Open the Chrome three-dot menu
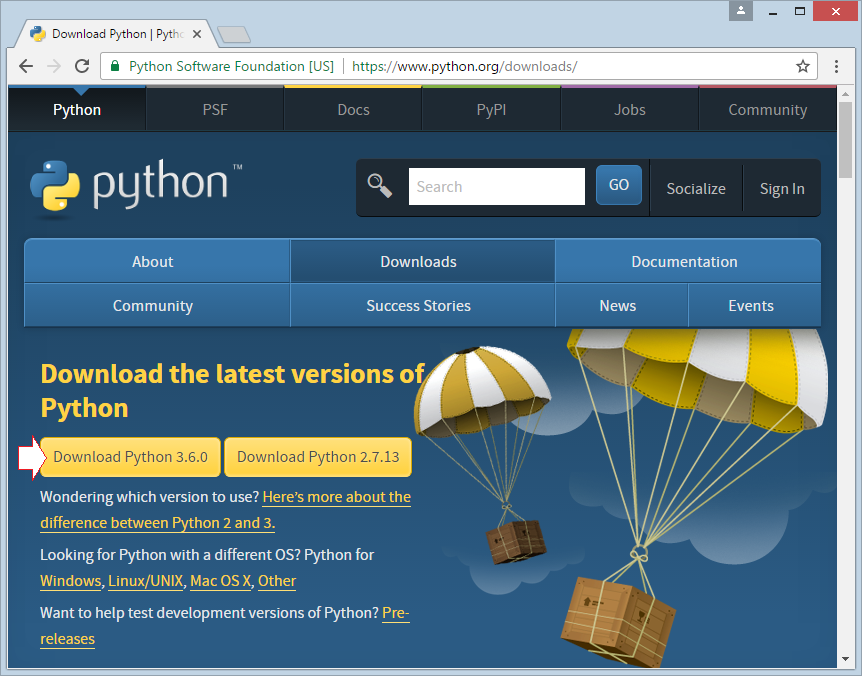The height and width of the screenshot is (676, 862). click(836, 67)
